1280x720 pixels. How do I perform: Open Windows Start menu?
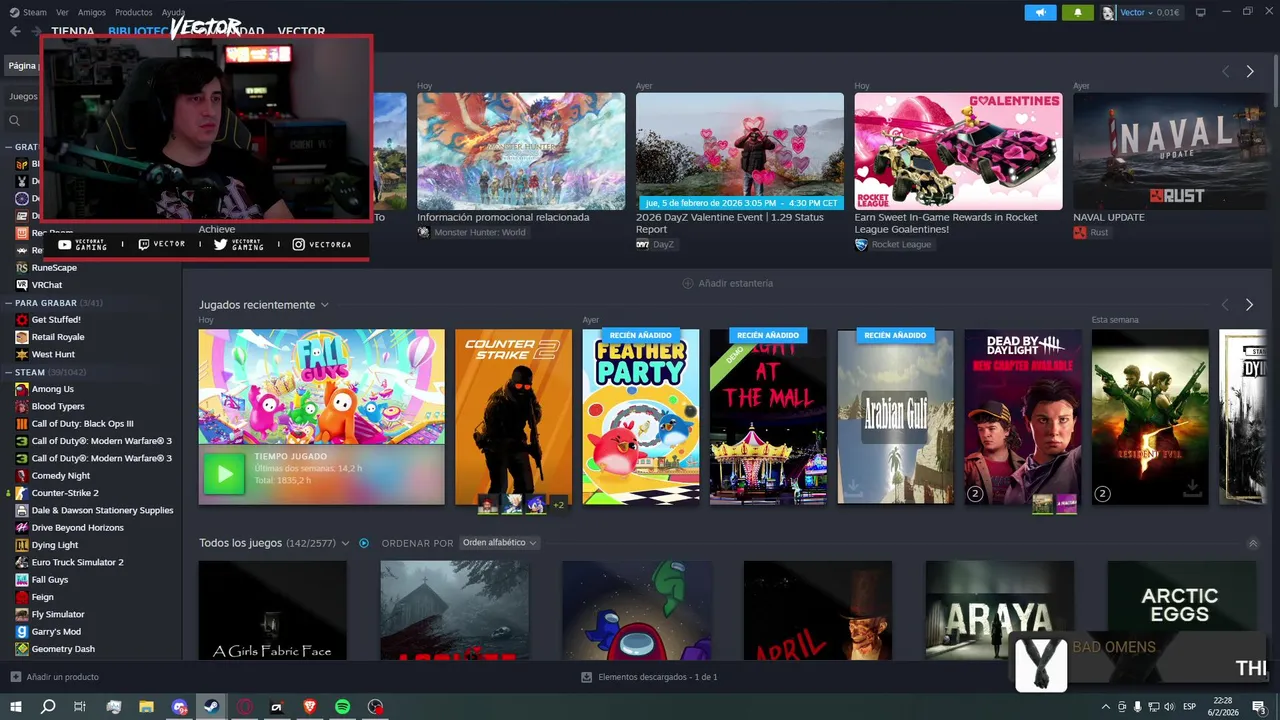(16, 706)
